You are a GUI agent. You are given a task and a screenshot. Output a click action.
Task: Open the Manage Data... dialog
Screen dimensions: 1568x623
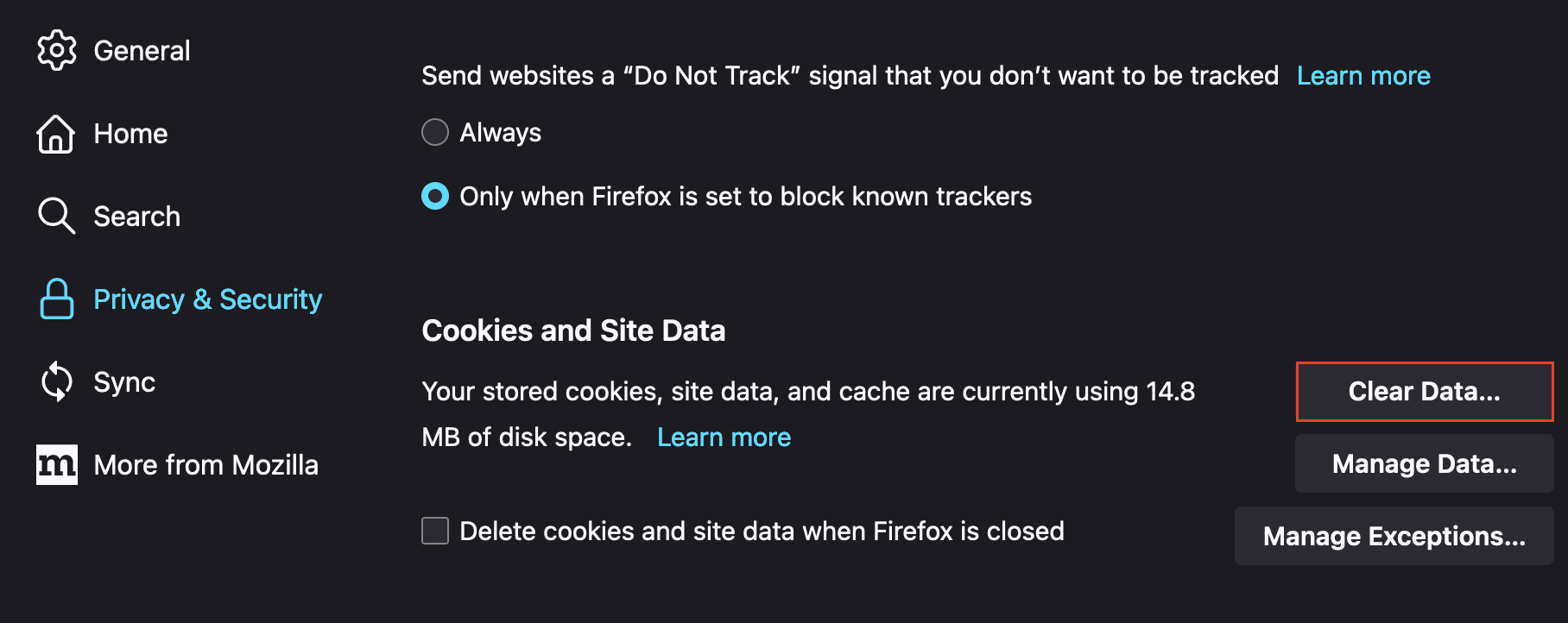(1424, 463)
